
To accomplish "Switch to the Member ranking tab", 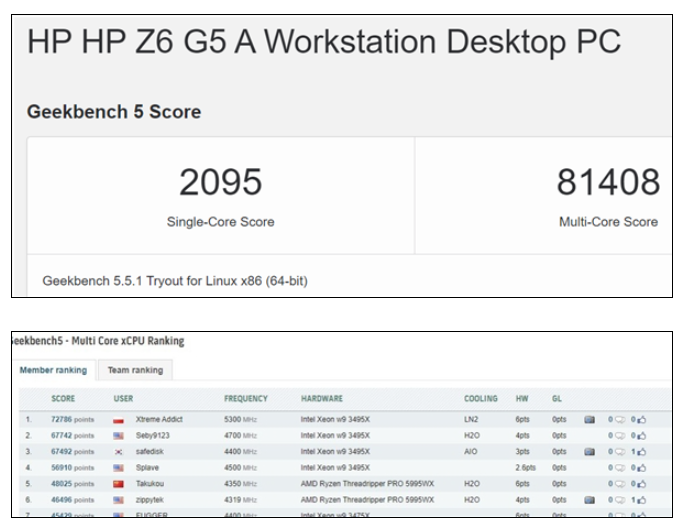I will coord(53,371).
